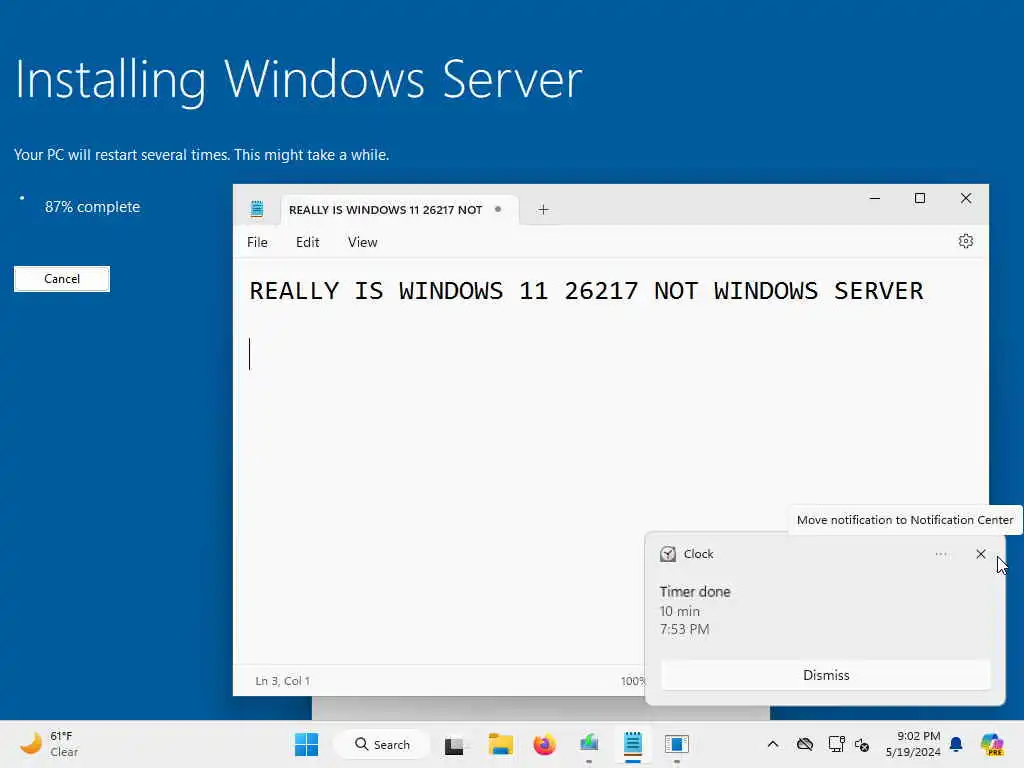Click the 100% zoom level in status bar
This screenshot has height=768, width=1024.
[633, 680]
